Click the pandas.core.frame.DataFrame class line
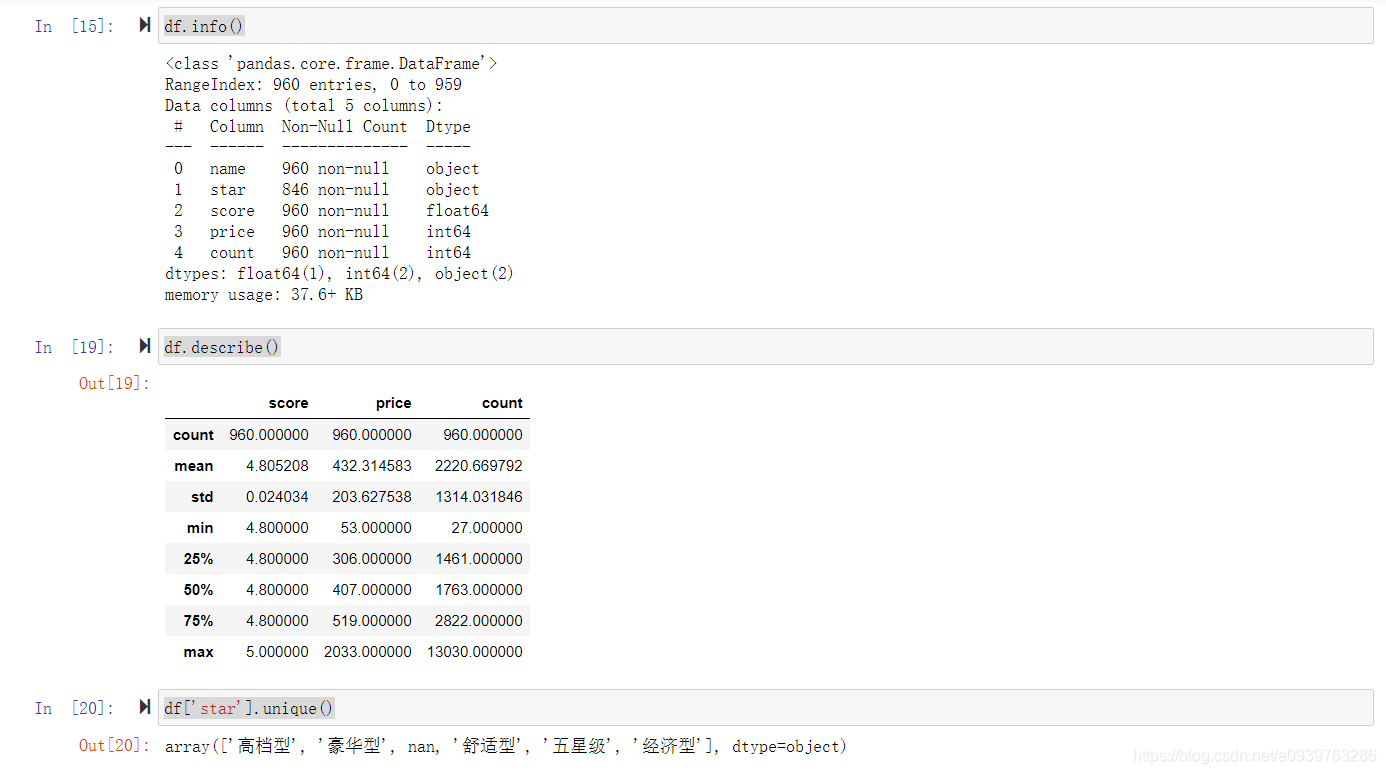The image size is (1386, 774). tap(331, 64)
